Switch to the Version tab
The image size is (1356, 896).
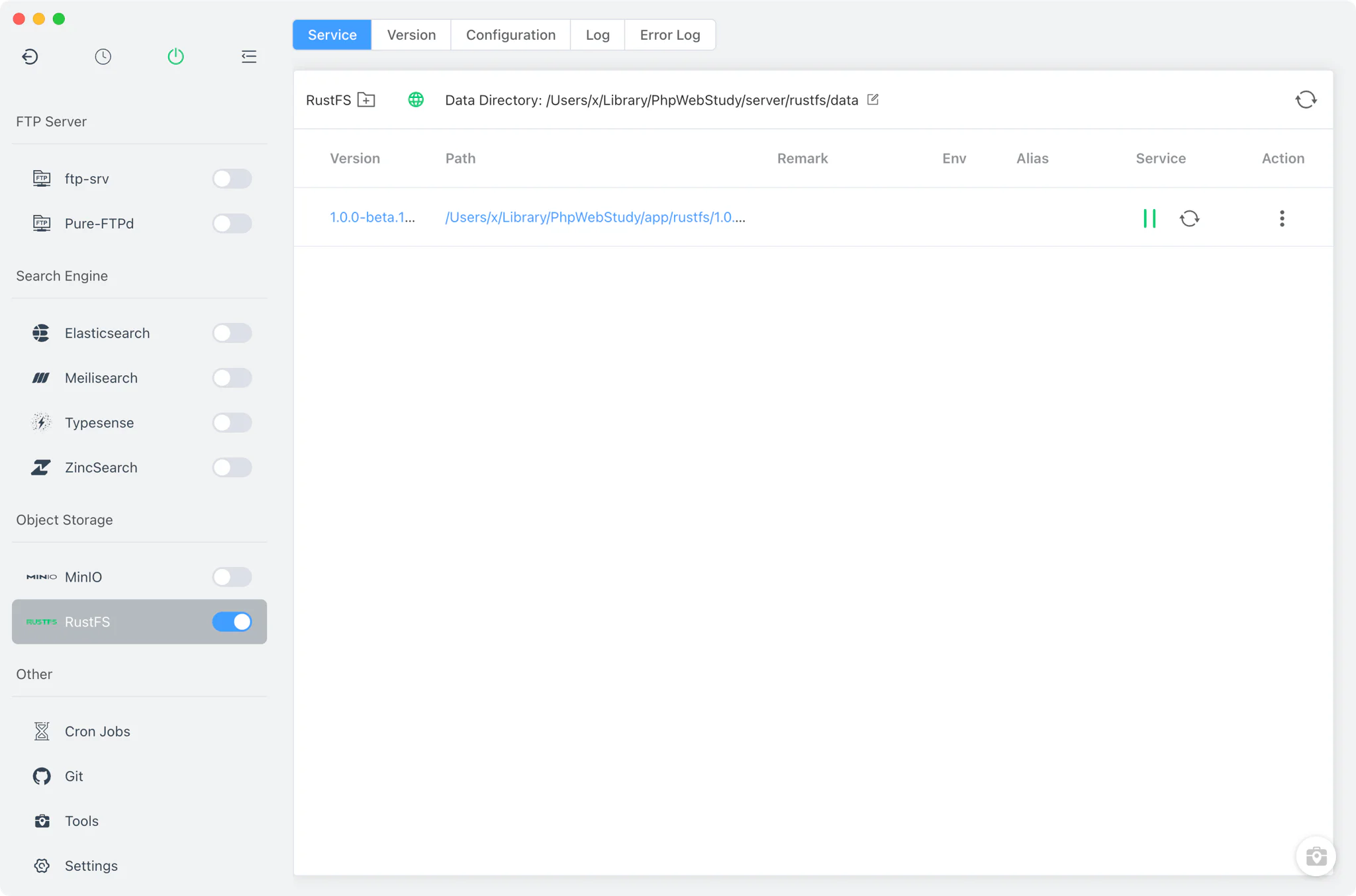(411, 35)
